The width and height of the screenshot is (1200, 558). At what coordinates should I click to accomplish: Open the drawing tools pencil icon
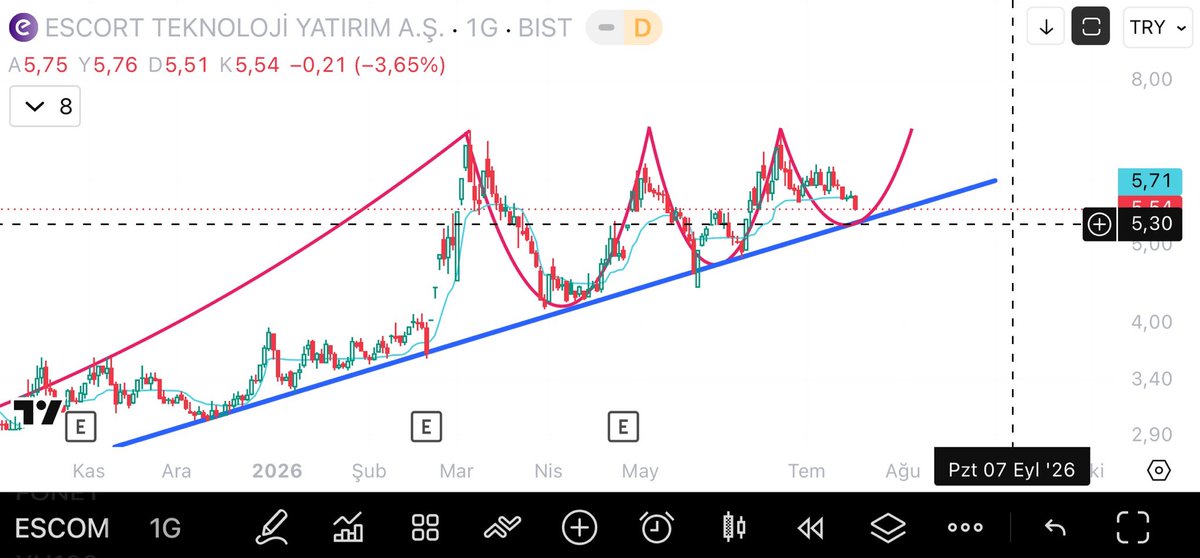click(x=270, y=525)
